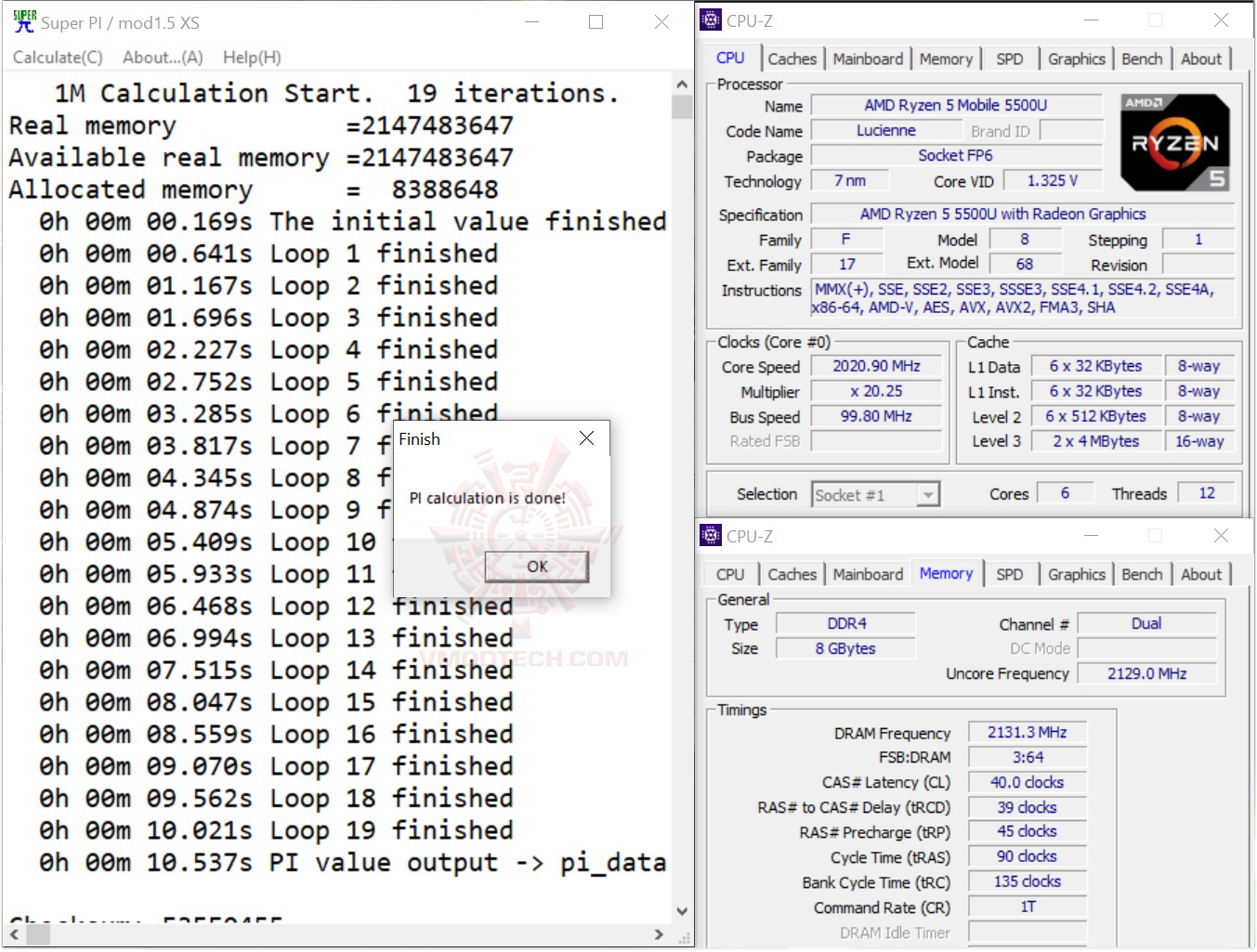Switch to Caches tab in the top CPU-Z window

point(792,59)
